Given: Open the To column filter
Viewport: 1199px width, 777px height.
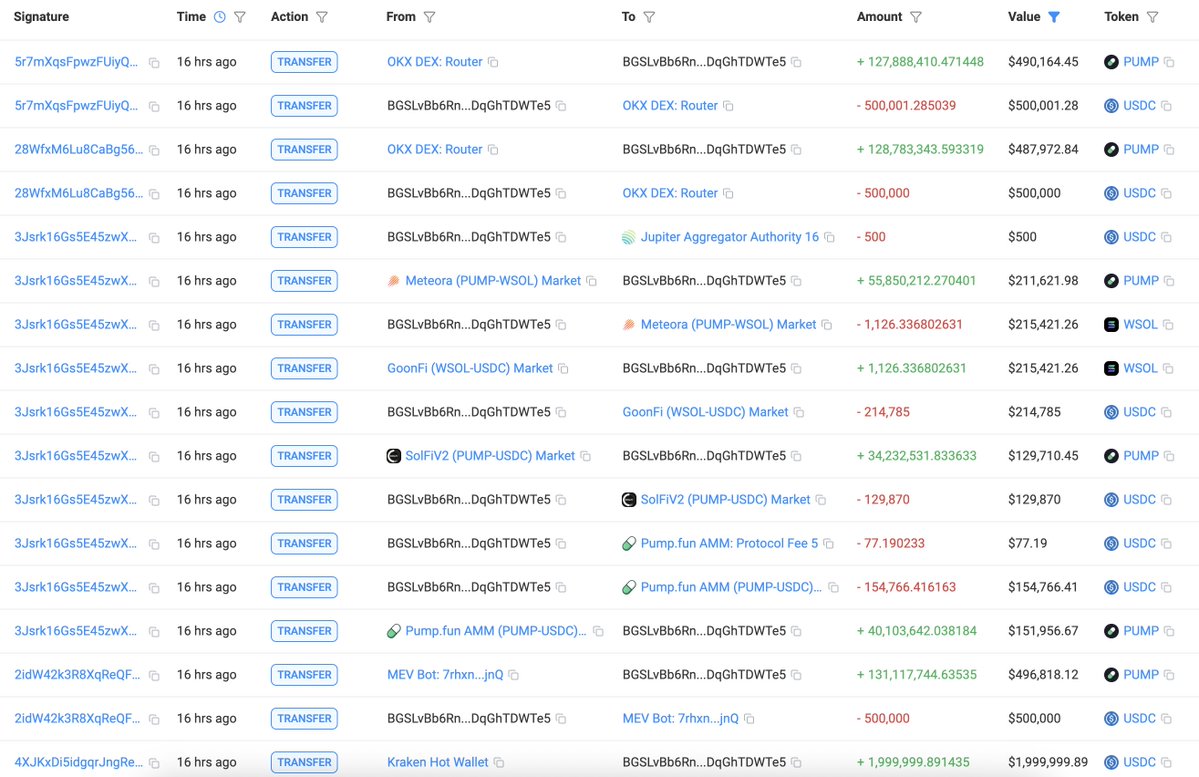Looking at the screenshot, I should (649, 17).
